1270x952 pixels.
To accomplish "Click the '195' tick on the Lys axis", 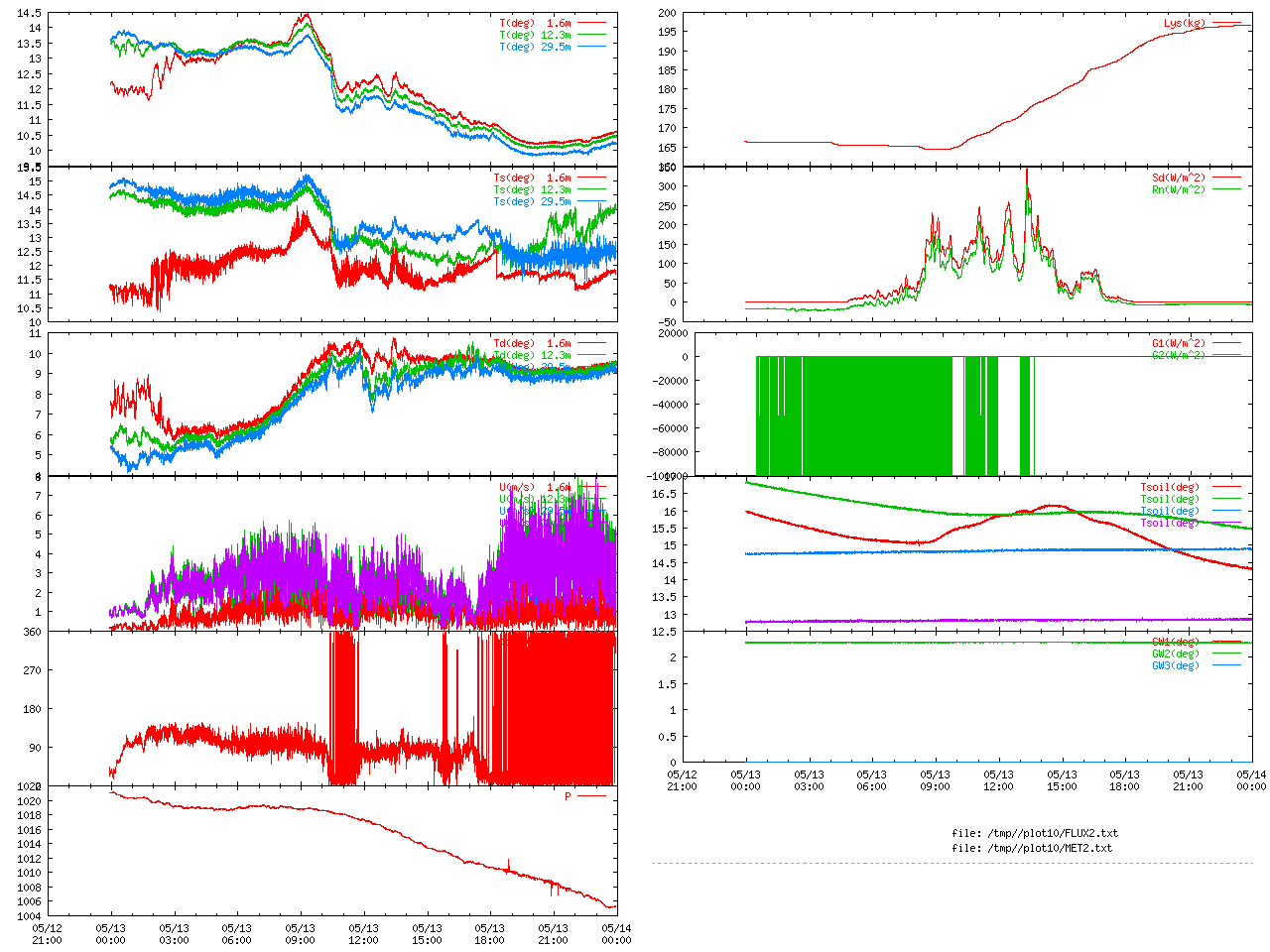I will point(668,33).
